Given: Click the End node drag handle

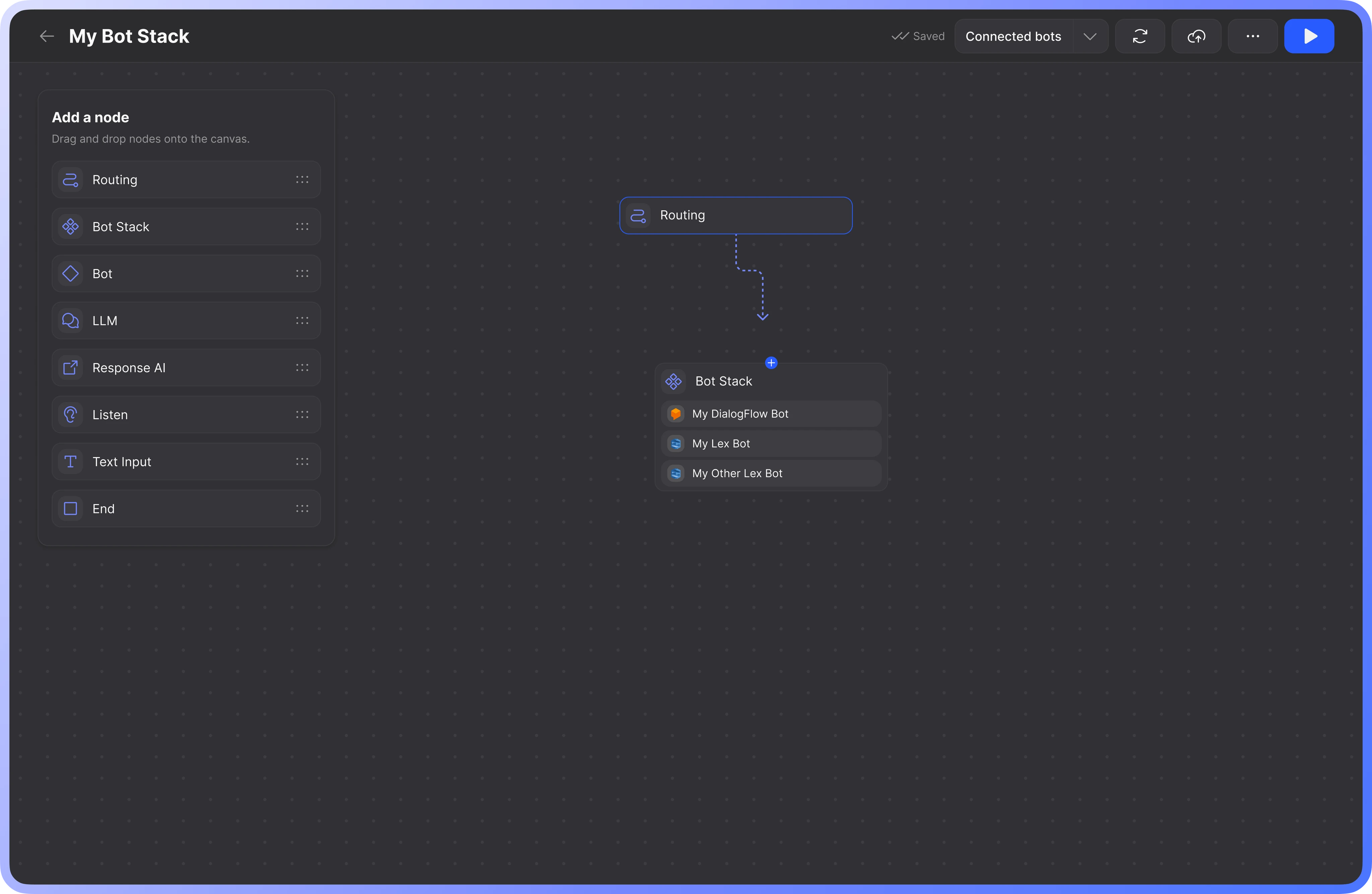Looking at the screenshot, I should [x=302, y=509].
